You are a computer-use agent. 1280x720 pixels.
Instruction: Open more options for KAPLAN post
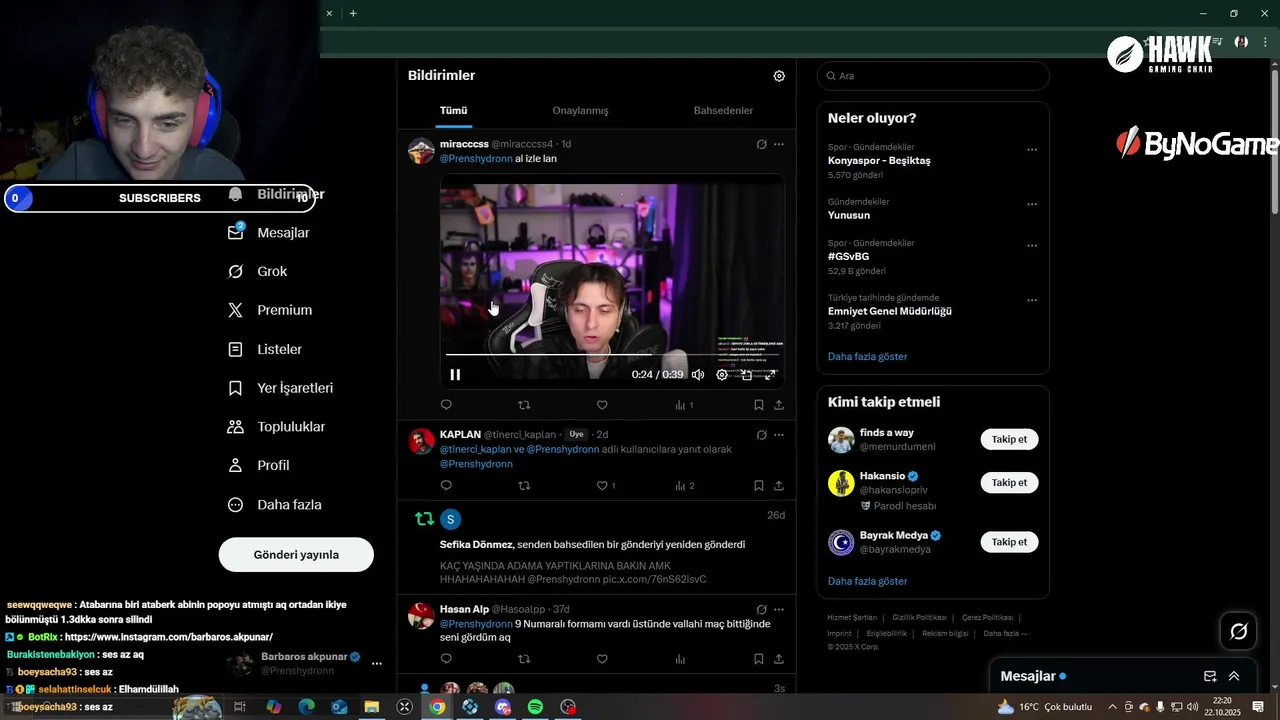pos(779,435)
